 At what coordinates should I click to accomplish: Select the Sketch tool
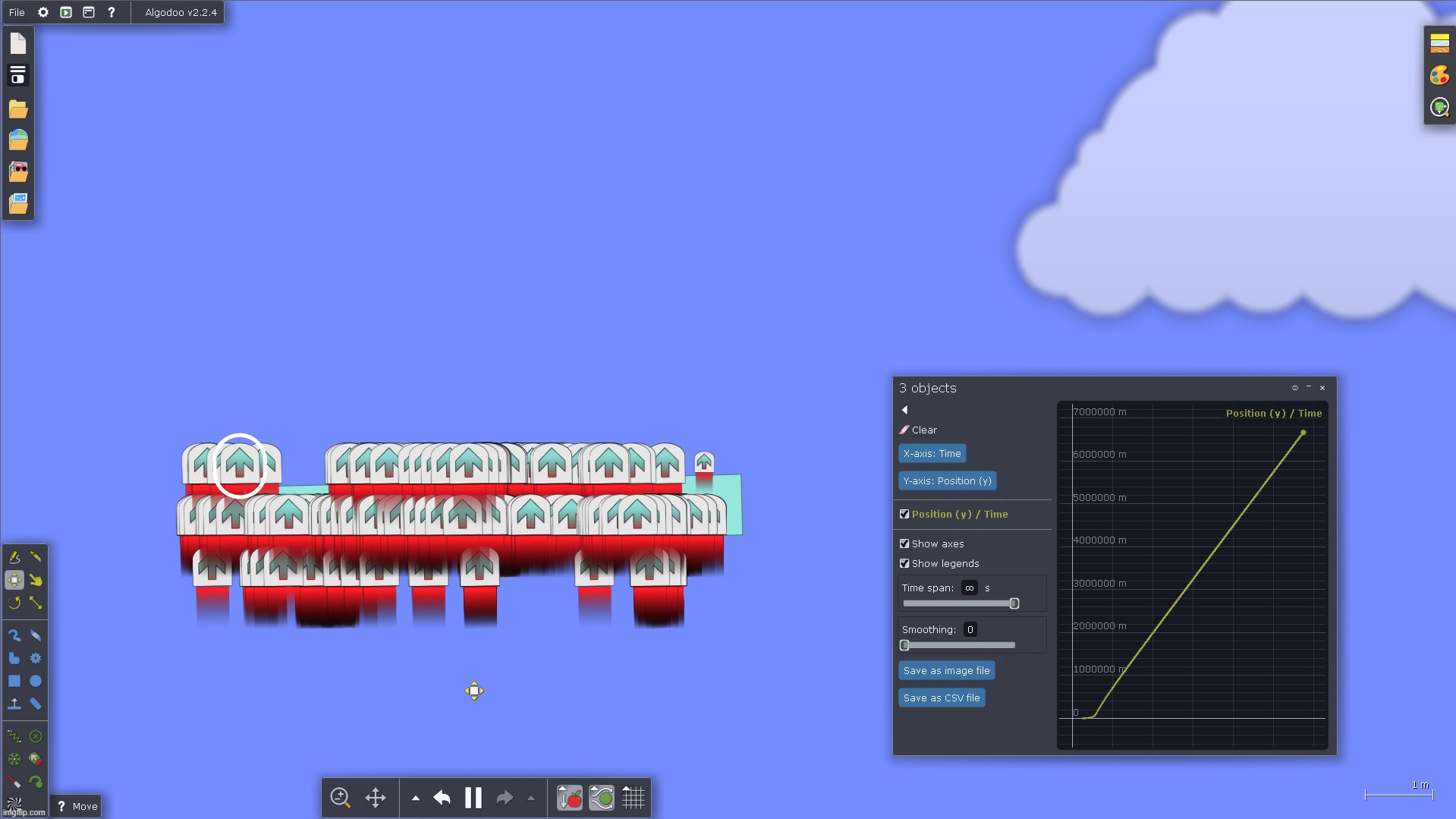[x=14, y=557]
